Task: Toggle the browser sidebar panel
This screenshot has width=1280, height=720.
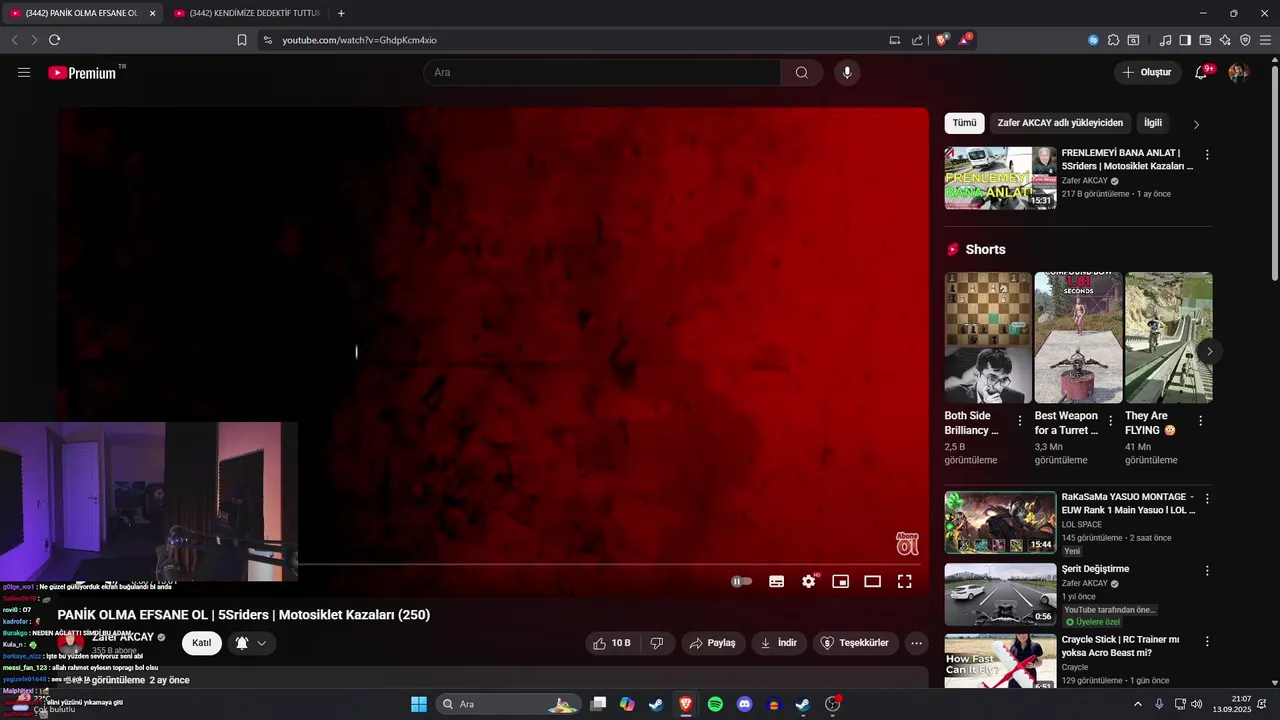Action: pyautogui.click(x=1185, y=40)
